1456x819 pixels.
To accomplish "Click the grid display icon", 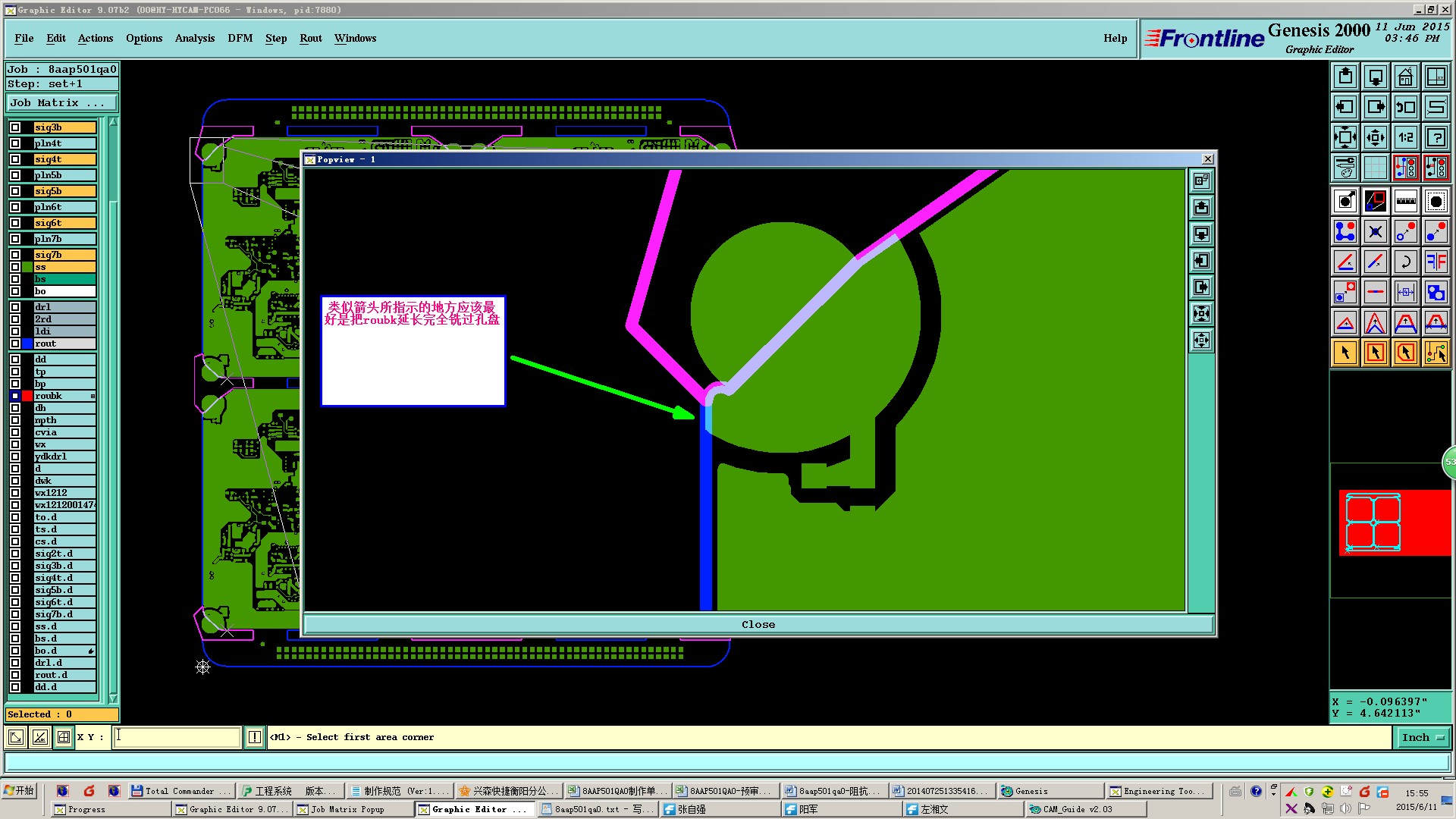I will pos(1375,168).
